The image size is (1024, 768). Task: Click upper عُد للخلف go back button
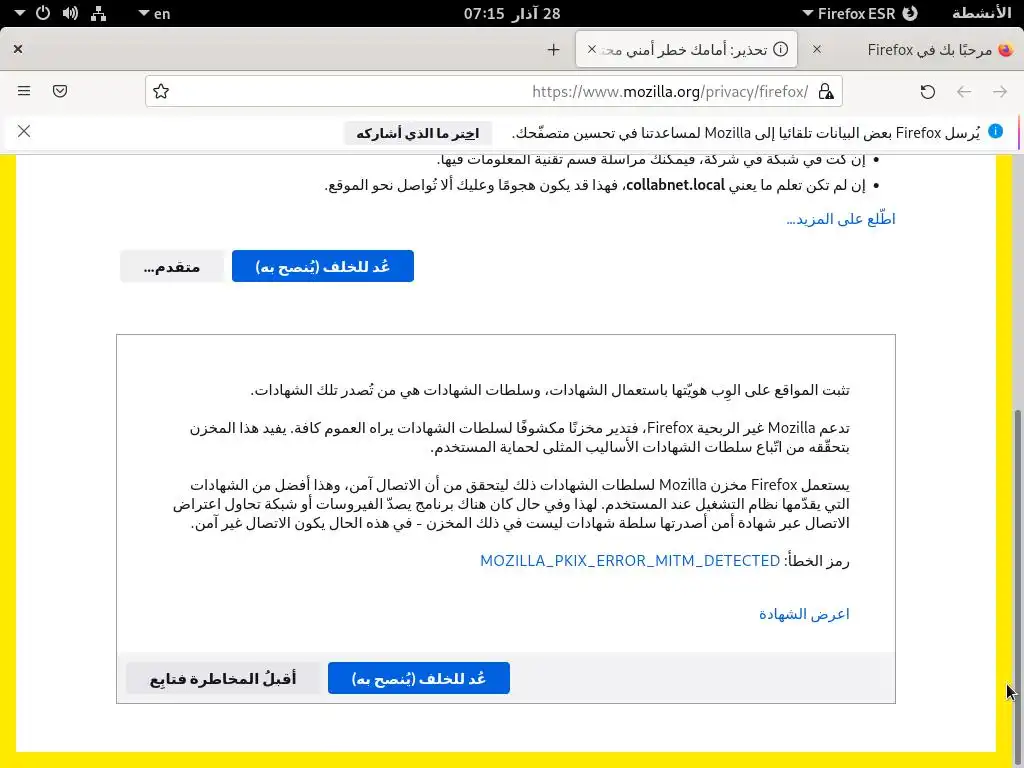323,266
